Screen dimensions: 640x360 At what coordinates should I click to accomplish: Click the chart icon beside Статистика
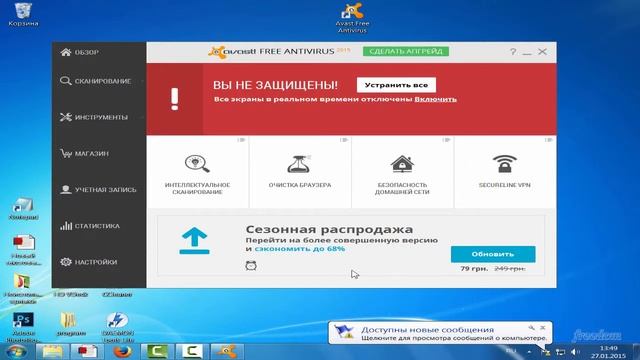pyautogui.click(x=66, y=226)
